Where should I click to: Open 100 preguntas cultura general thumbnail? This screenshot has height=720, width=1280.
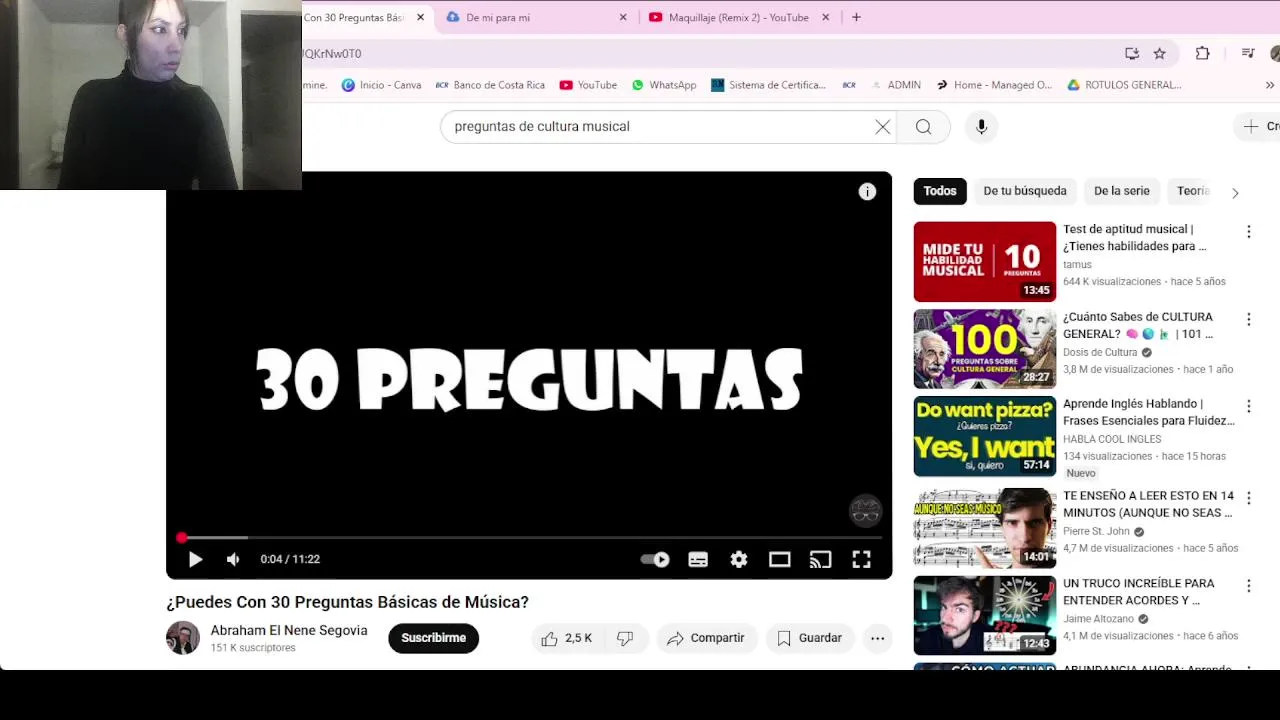pyautogui.click(x=985, y=349)
